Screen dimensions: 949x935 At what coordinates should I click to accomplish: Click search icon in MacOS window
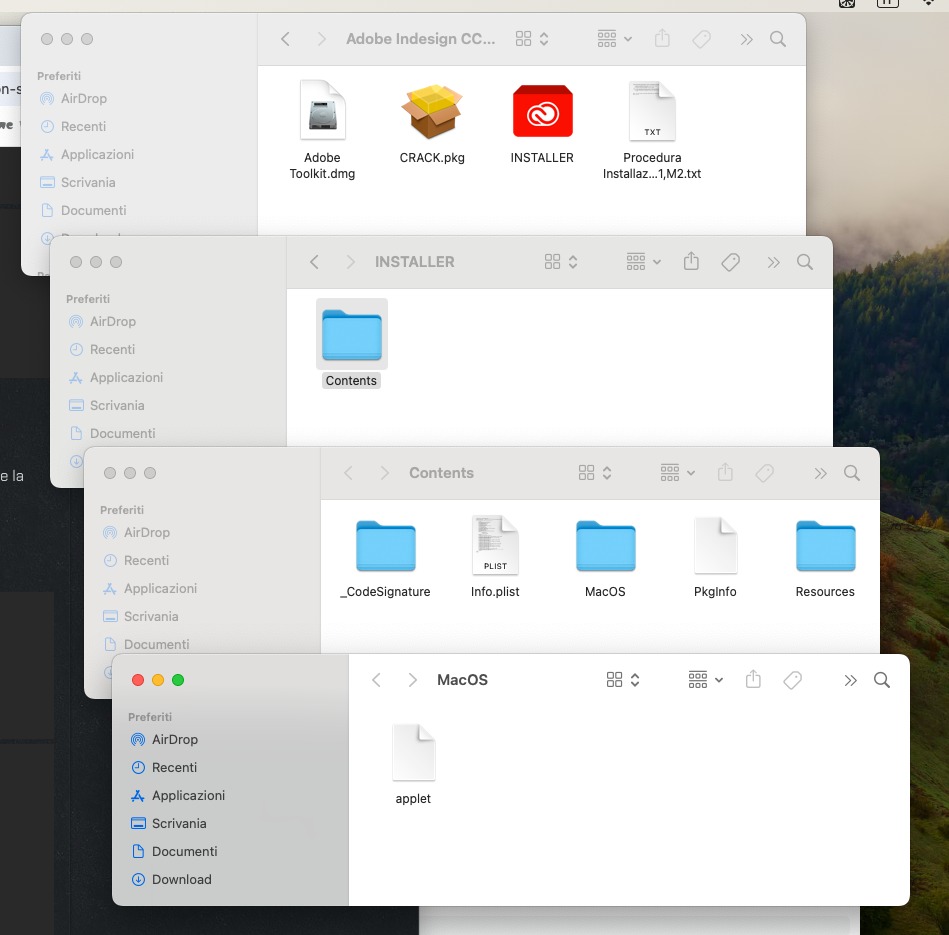pos(882,680)
